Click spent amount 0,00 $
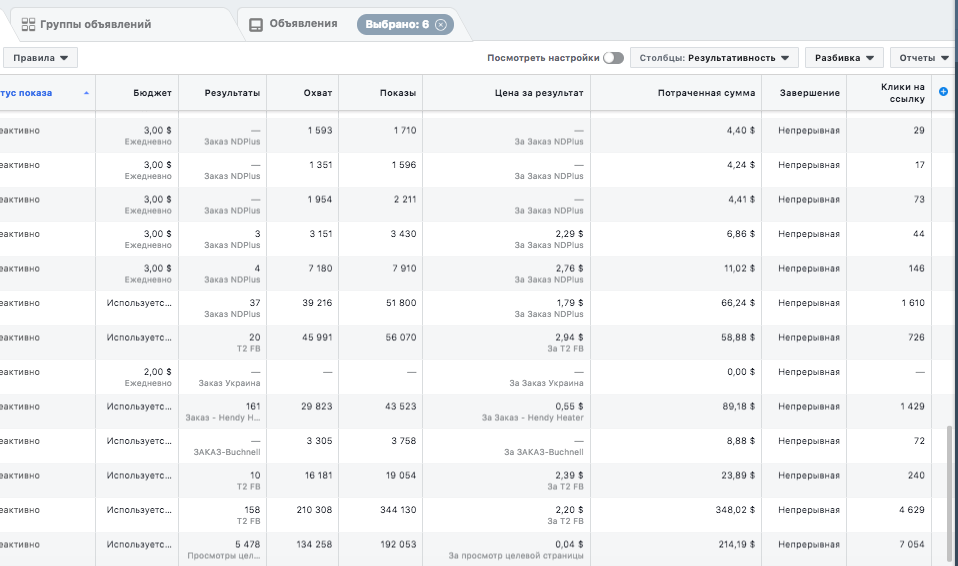This screenshot has height=566, width=958. coord(741,372)
